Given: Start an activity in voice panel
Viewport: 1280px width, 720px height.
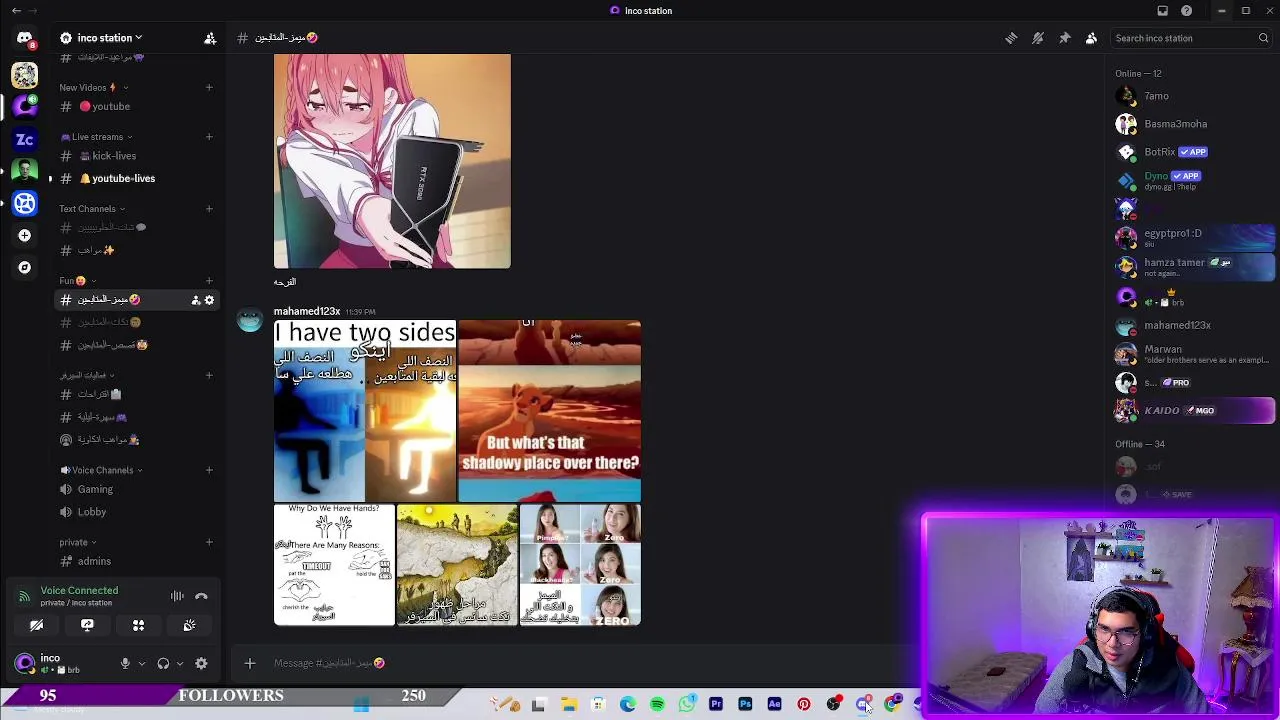Looking at the screenshot, I should click(138, 625).
